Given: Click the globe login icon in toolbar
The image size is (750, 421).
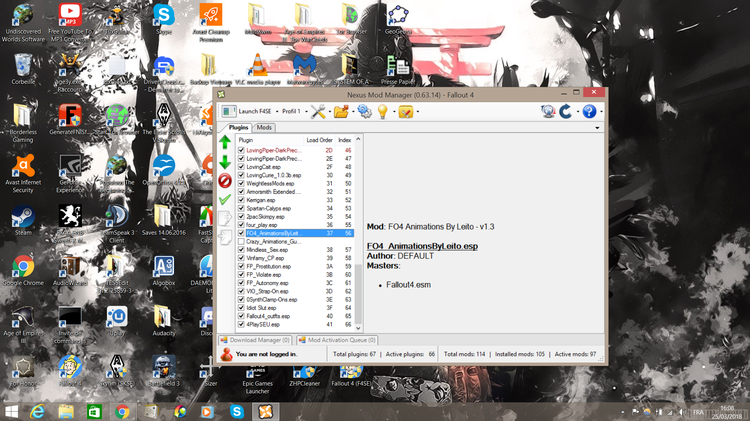Looking at the screenshot, I should point(548,111).
